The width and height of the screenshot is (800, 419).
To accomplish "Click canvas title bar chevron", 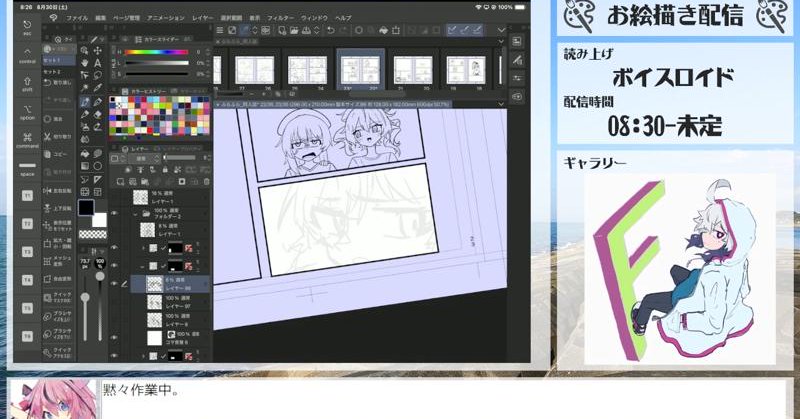I will pyautogui.click(x=501, y=104).
